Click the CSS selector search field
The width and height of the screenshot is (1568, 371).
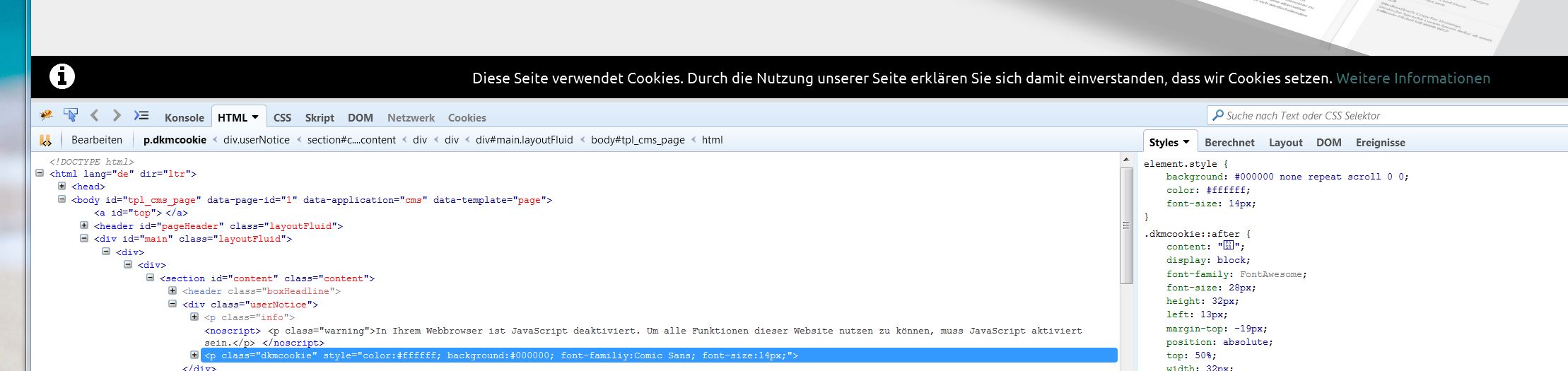[1386, 116]
